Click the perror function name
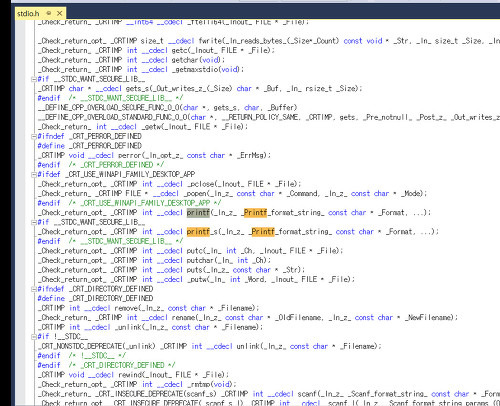Image resolution: width=500 pixels, height=406 pixels. [129, 155]
